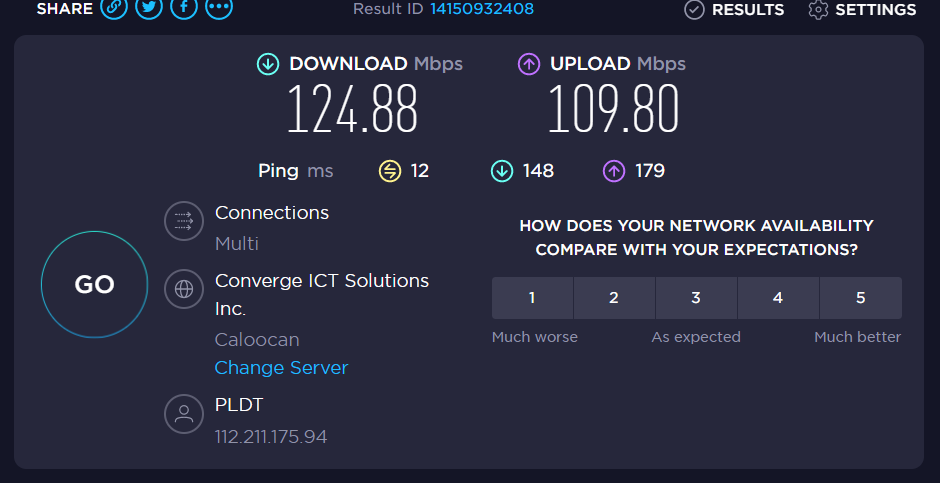Open the RESULTS menu item
The width and height of the screenshot is (940, 483).
pos(747,9)
